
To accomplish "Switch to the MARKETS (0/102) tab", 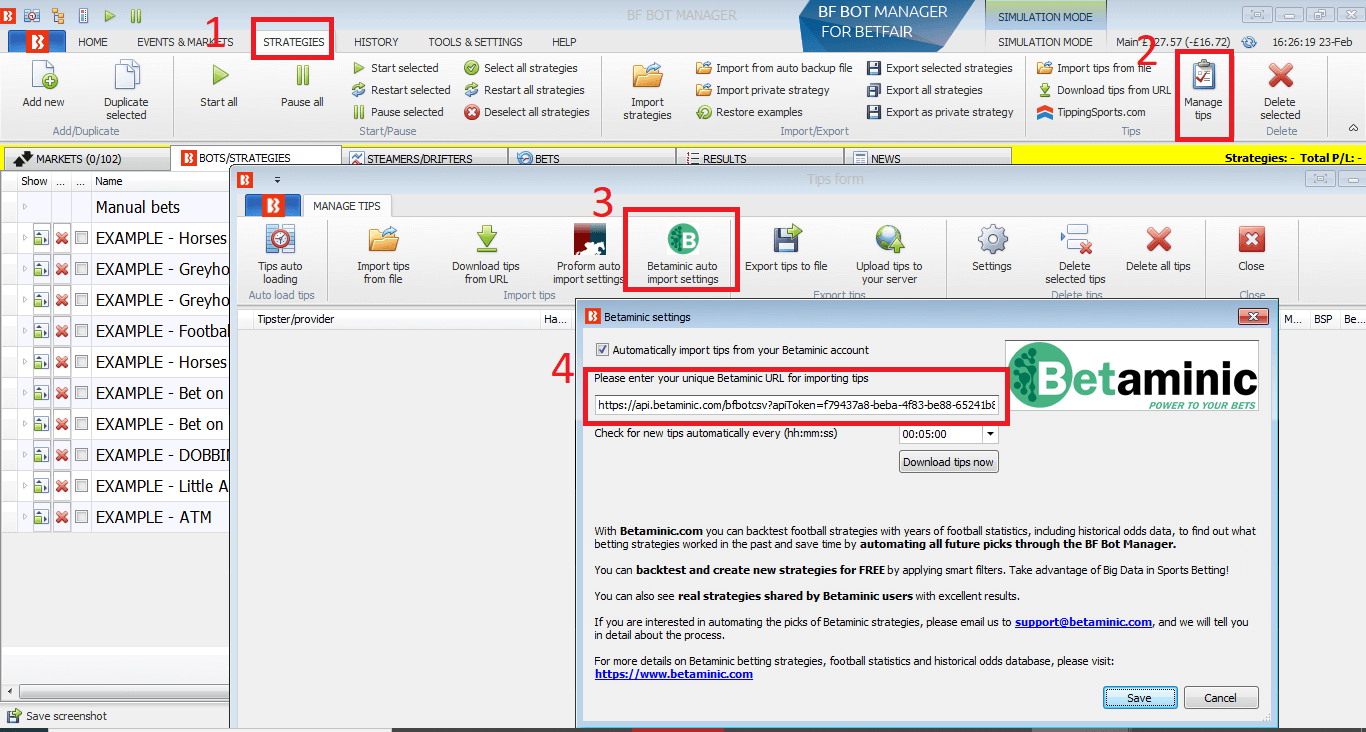I will [x=86, y=158].
